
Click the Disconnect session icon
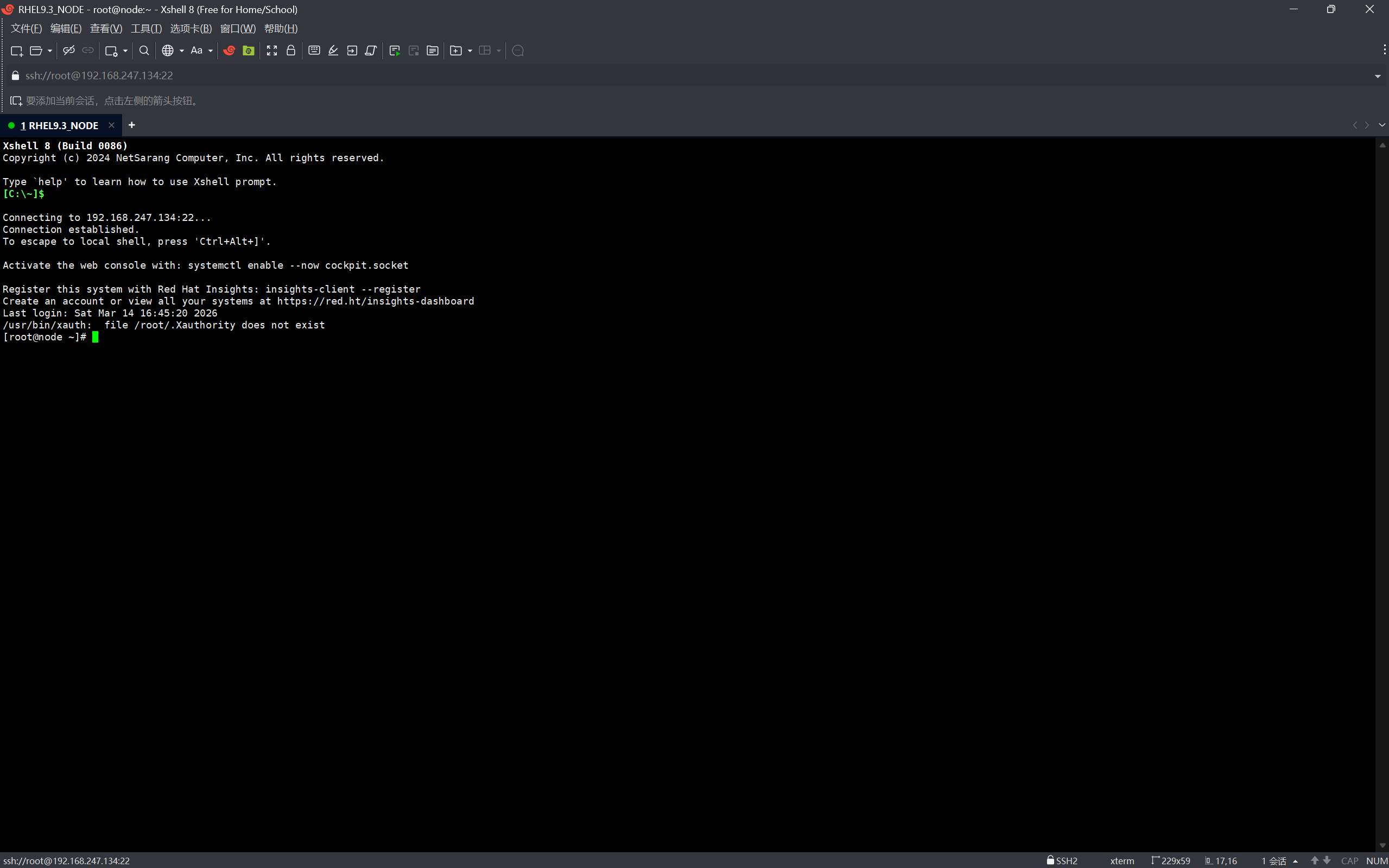point(69,51)
